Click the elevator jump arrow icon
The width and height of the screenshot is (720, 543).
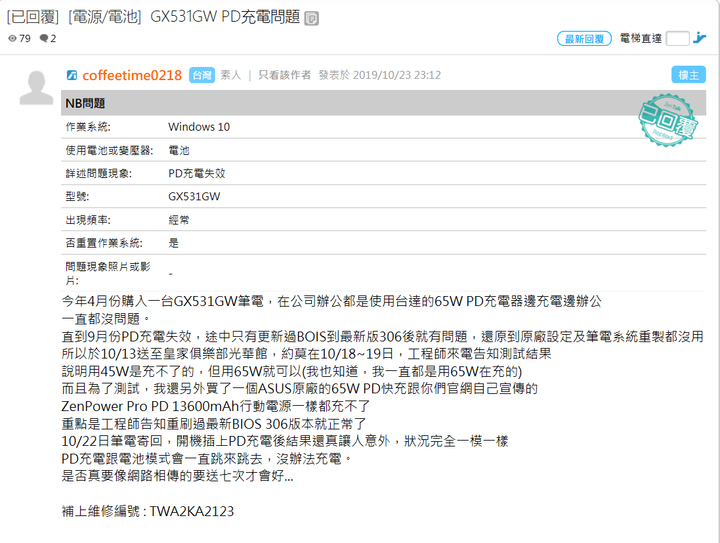pyautogui.click(x=700, y=38)
